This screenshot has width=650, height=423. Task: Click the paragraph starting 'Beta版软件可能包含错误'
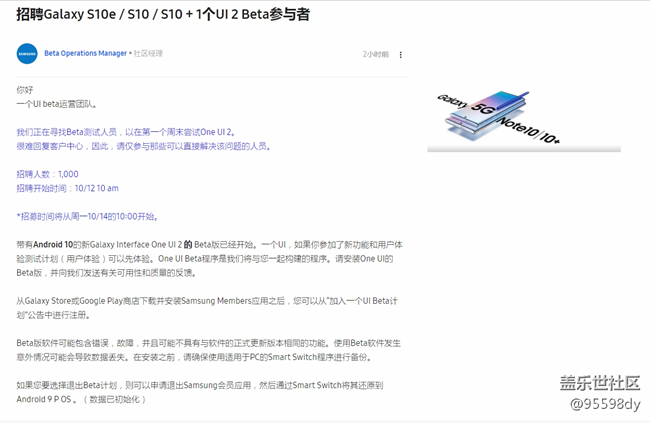[209, 350]
